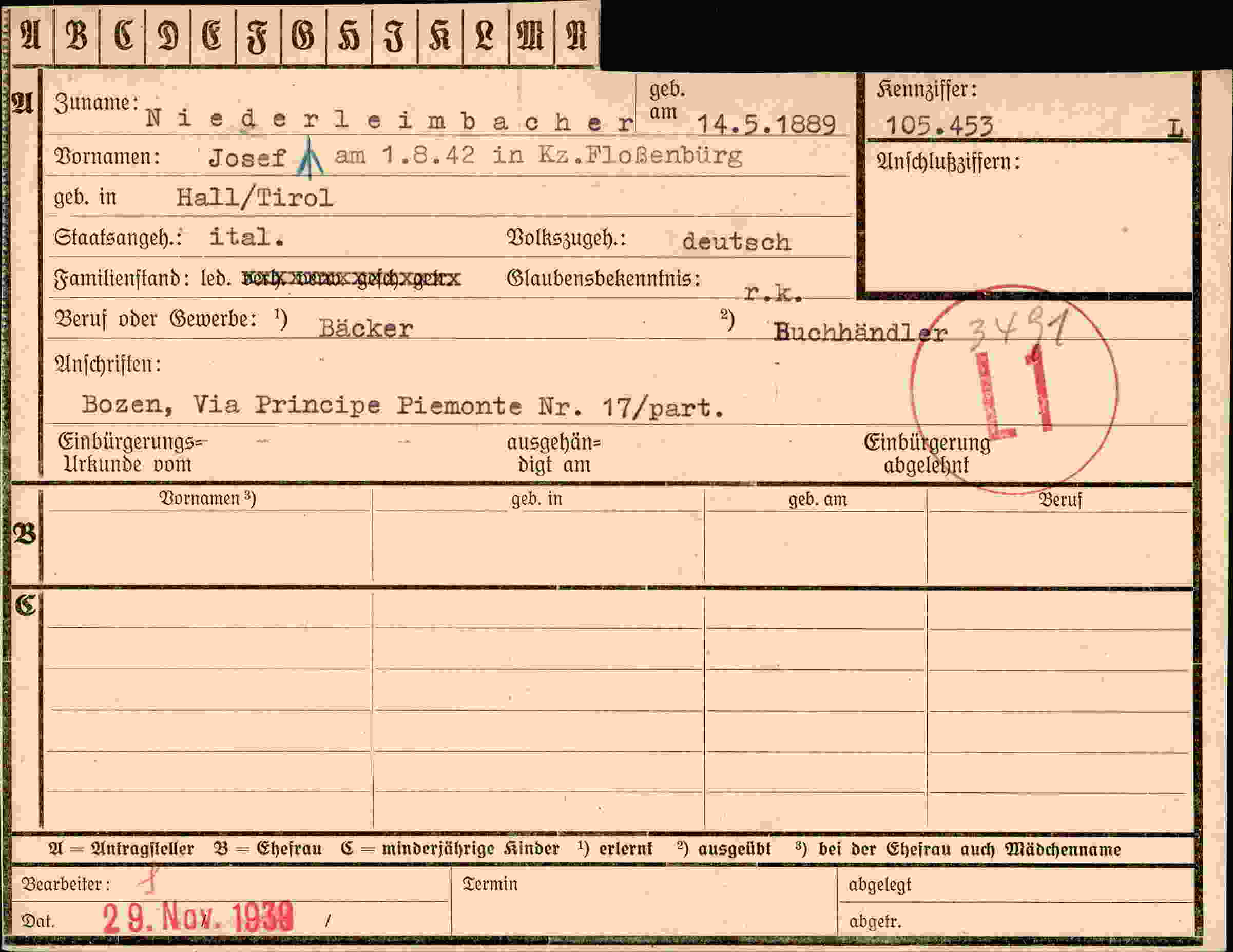Select the "H" alphabet tab at the top
This screenshot has width=1233, height=952.
point(350,36)
